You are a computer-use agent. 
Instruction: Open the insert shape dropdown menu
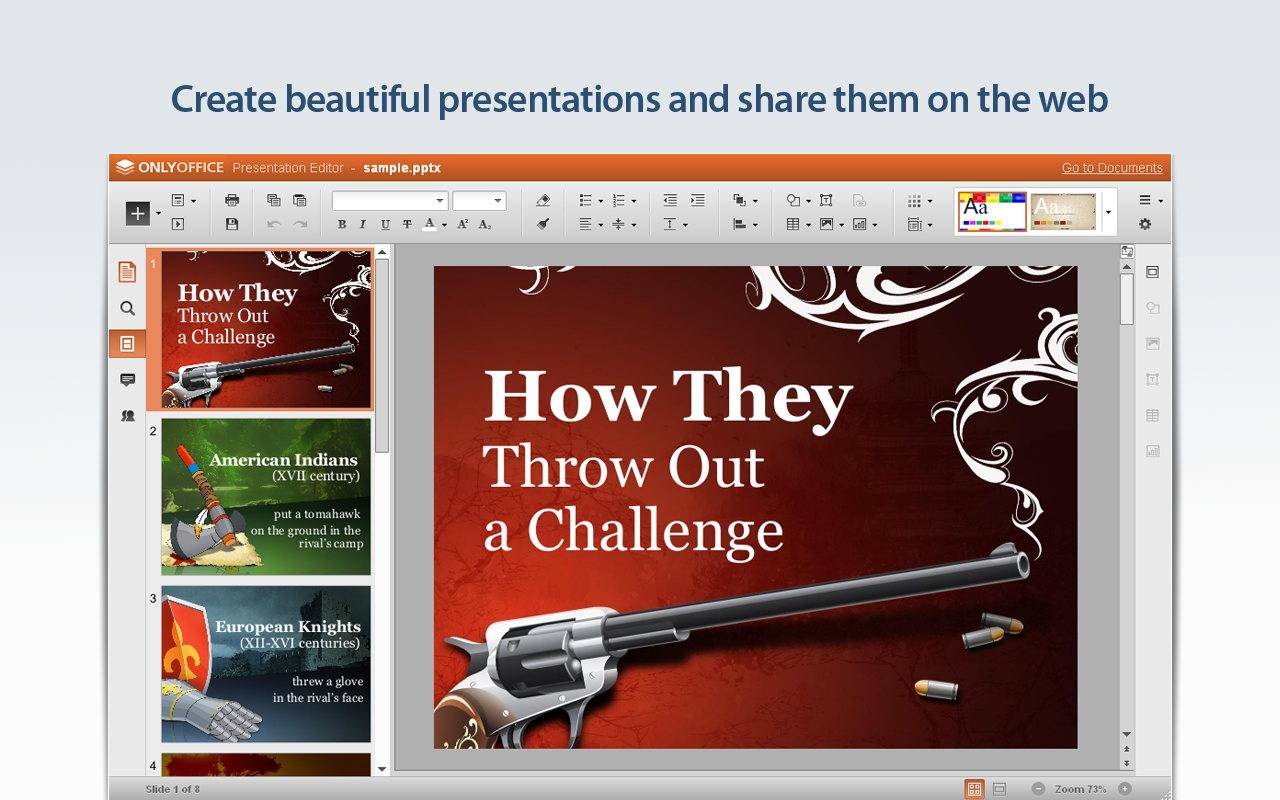(797, 200)
